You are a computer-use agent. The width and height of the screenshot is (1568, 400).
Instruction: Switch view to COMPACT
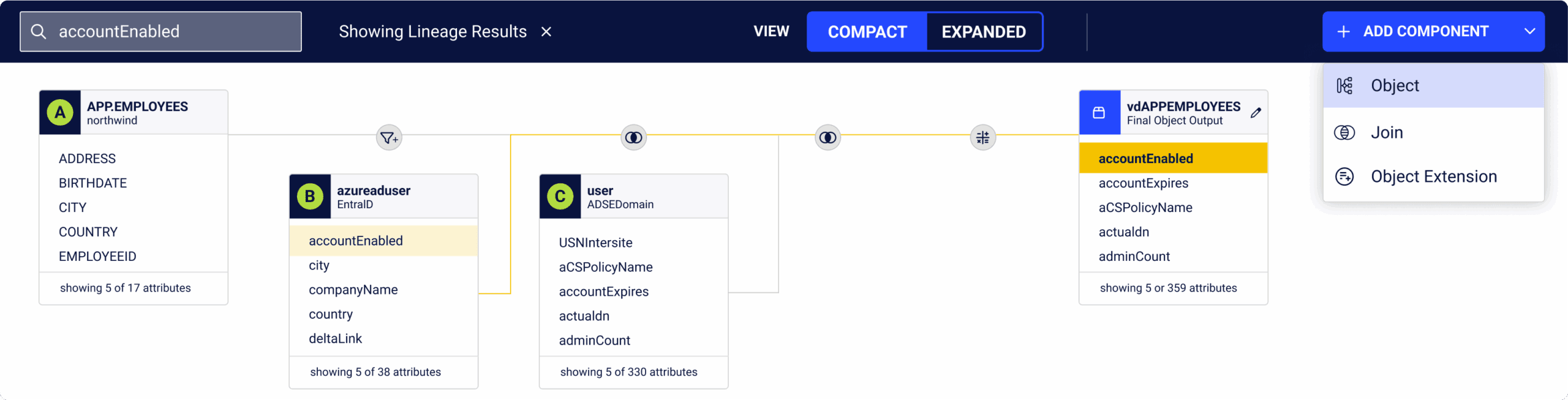[x=867, y=32]
